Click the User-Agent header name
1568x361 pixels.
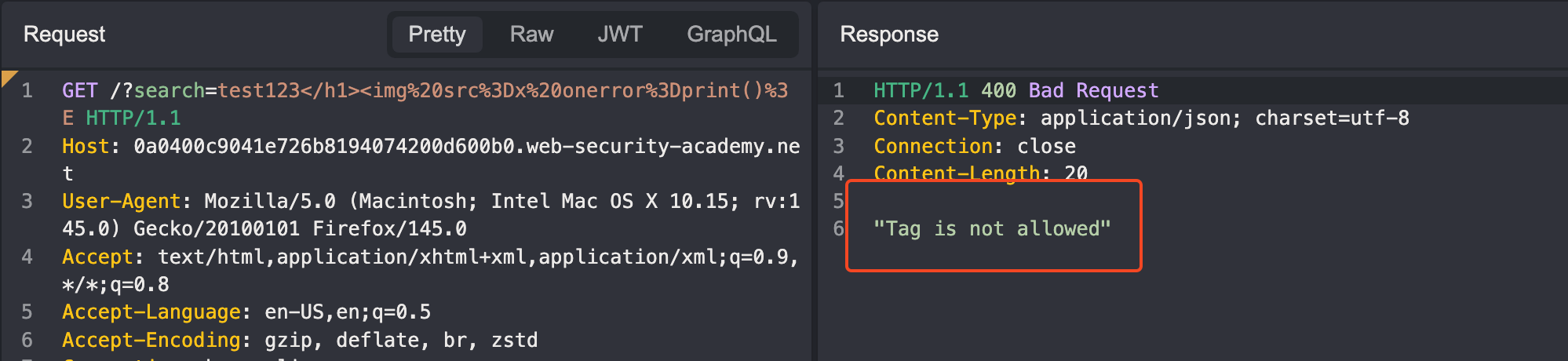[x=122, y=202]
